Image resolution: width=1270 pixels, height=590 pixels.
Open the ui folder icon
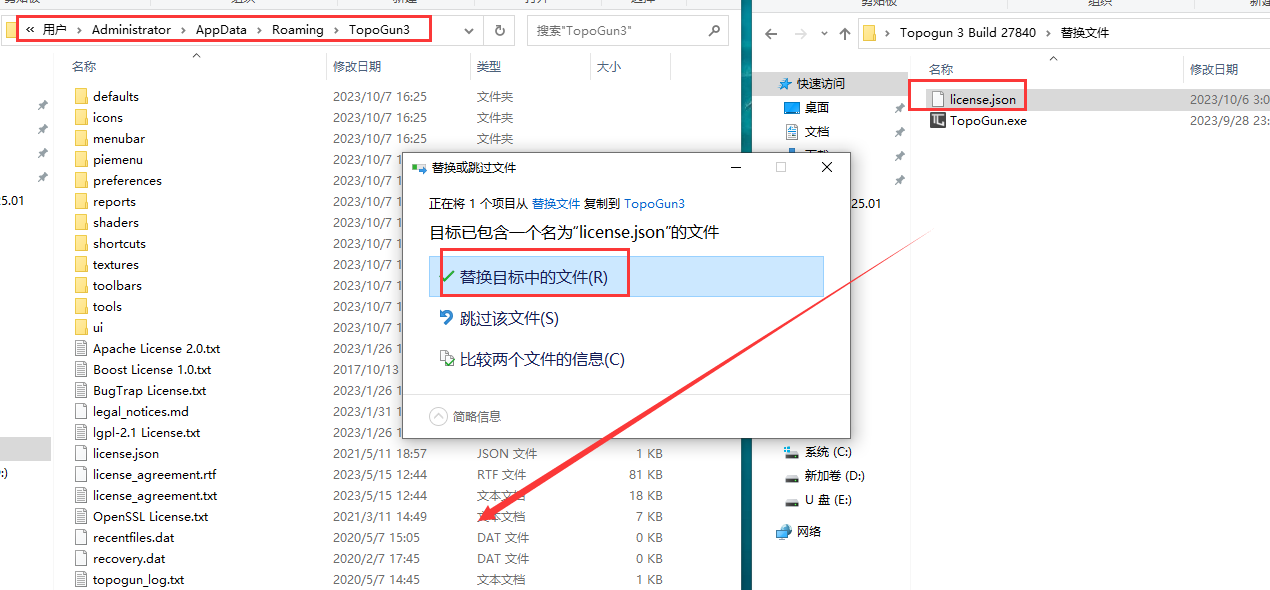tap(82, 327)
